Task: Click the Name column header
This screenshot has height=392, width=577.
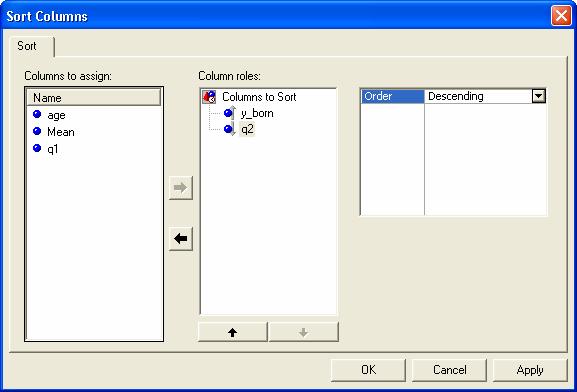Action: (x=94, y=98)
